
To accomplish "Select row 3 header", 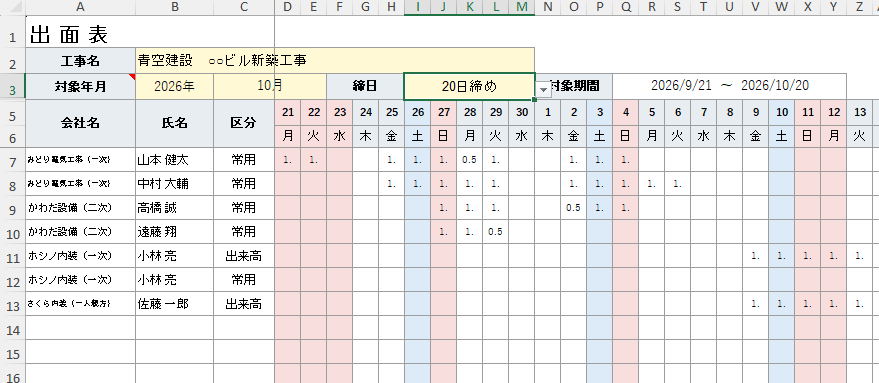I will [x=12, y=86].
